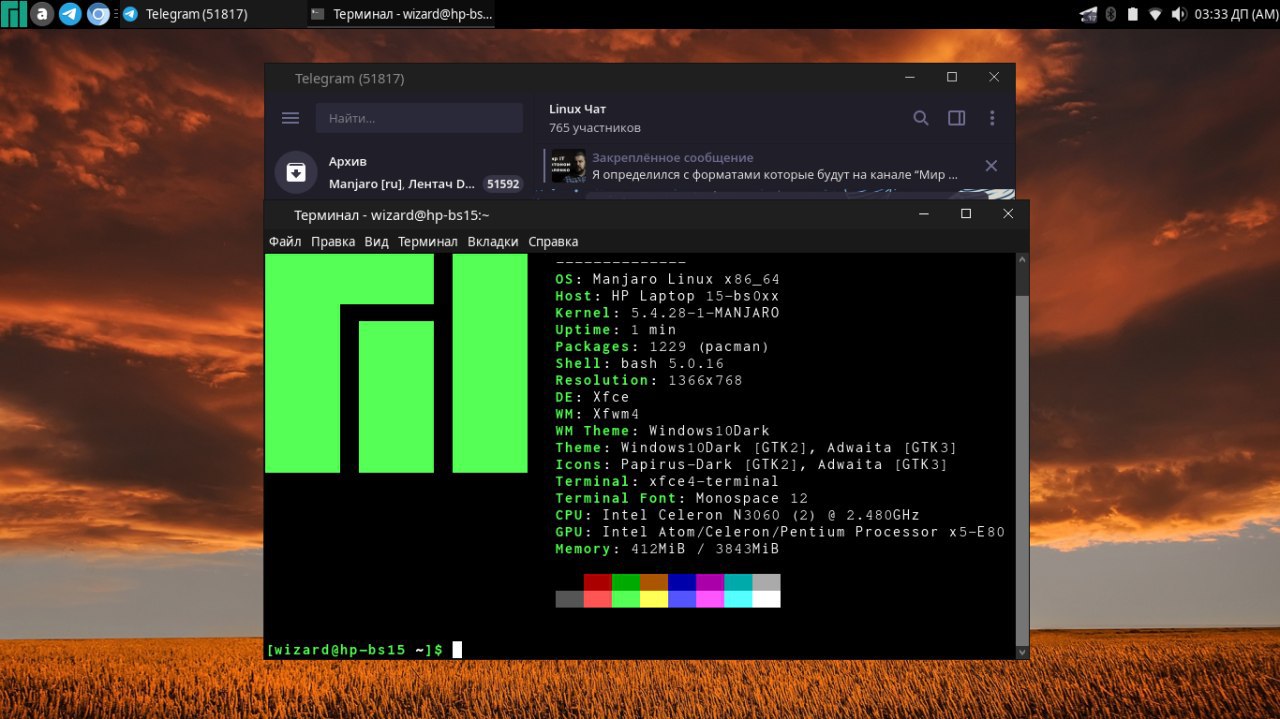1280x719 pixels.
Task: Close the Telegram window
Action: 994,78
